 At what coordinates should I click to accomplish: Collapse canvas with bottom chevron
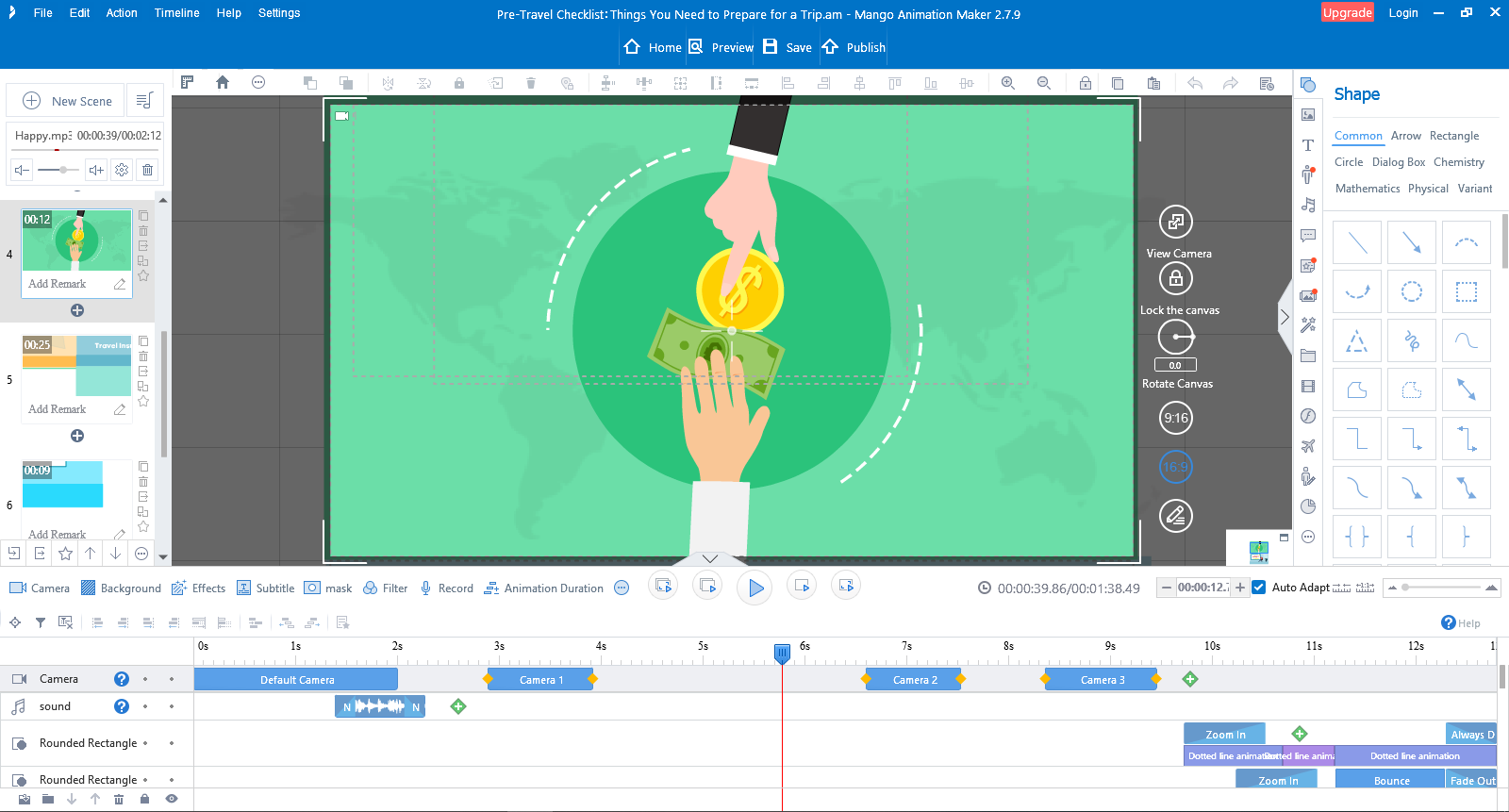point(710,558)
